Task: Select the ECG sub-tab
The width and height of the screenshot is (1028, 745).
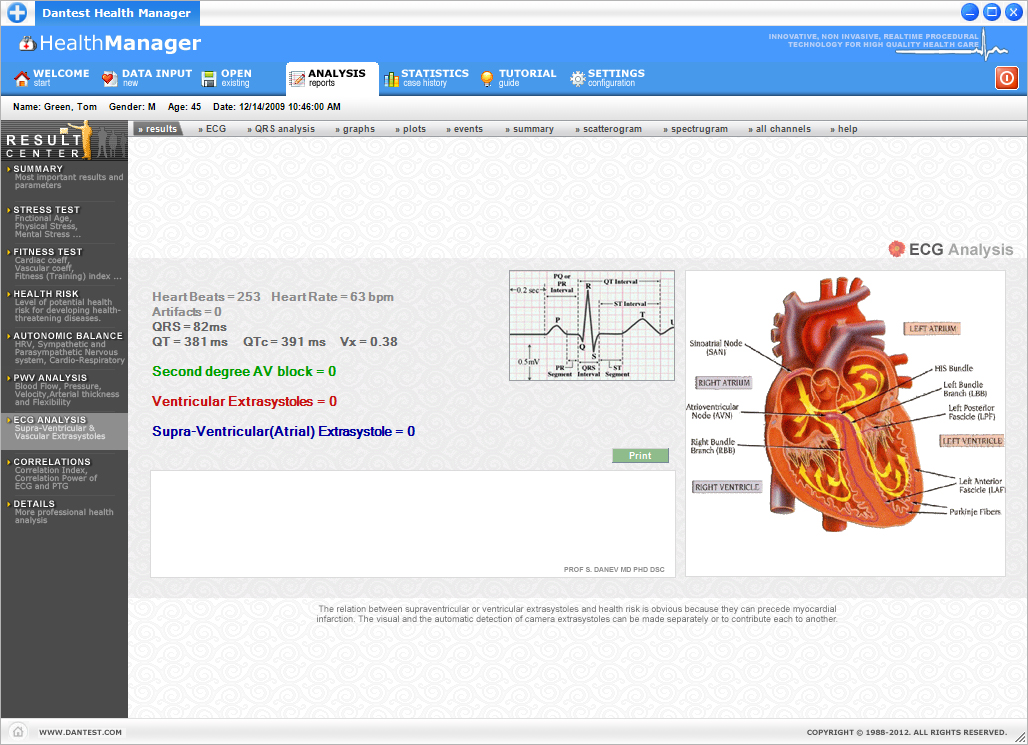Action: (x=212, y=129)
